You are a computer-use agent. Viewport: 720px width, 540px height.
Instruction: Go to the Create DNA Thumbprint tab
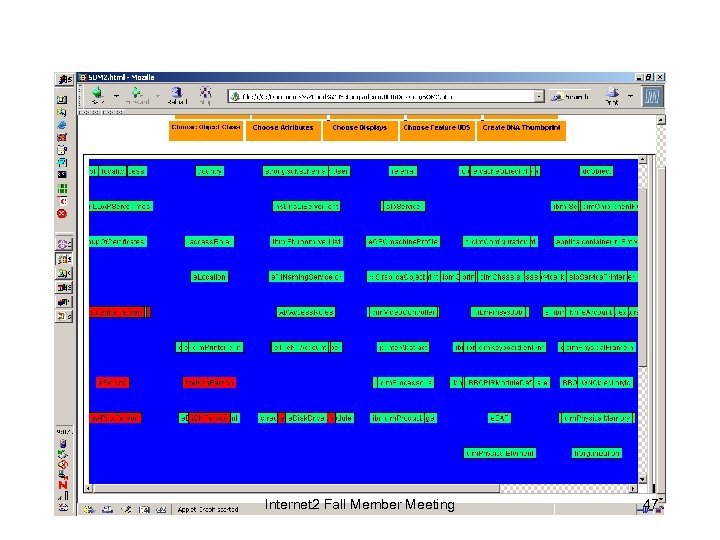pyautogui.click(x=521, y=130)
